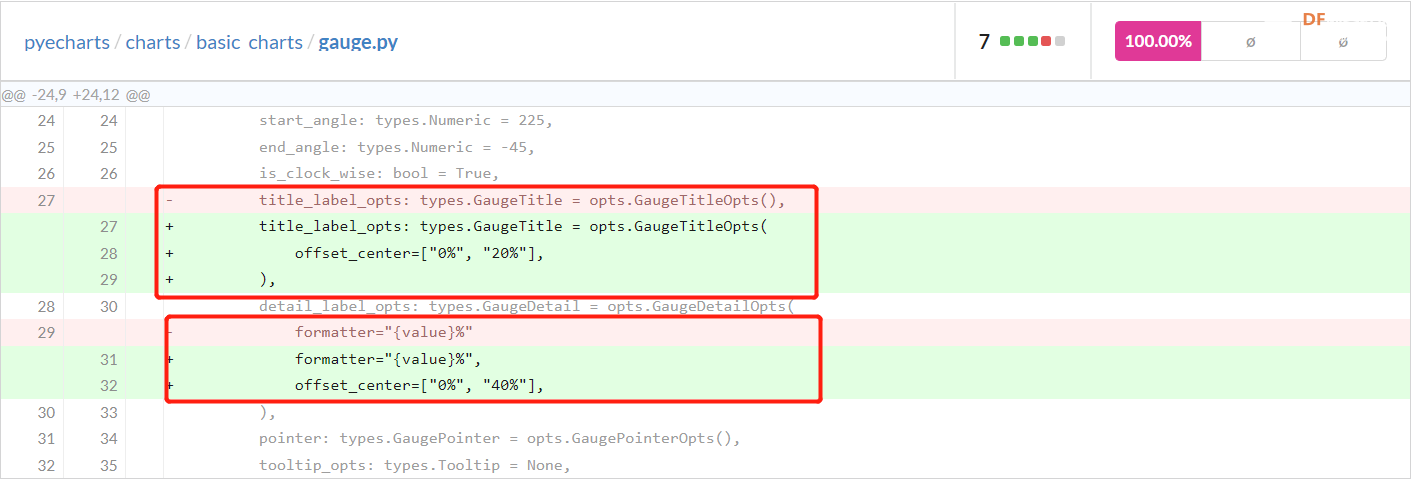
Task: Select the line tooltip_opts: types.Tooltip = None
Action: [x=415, y=465]
